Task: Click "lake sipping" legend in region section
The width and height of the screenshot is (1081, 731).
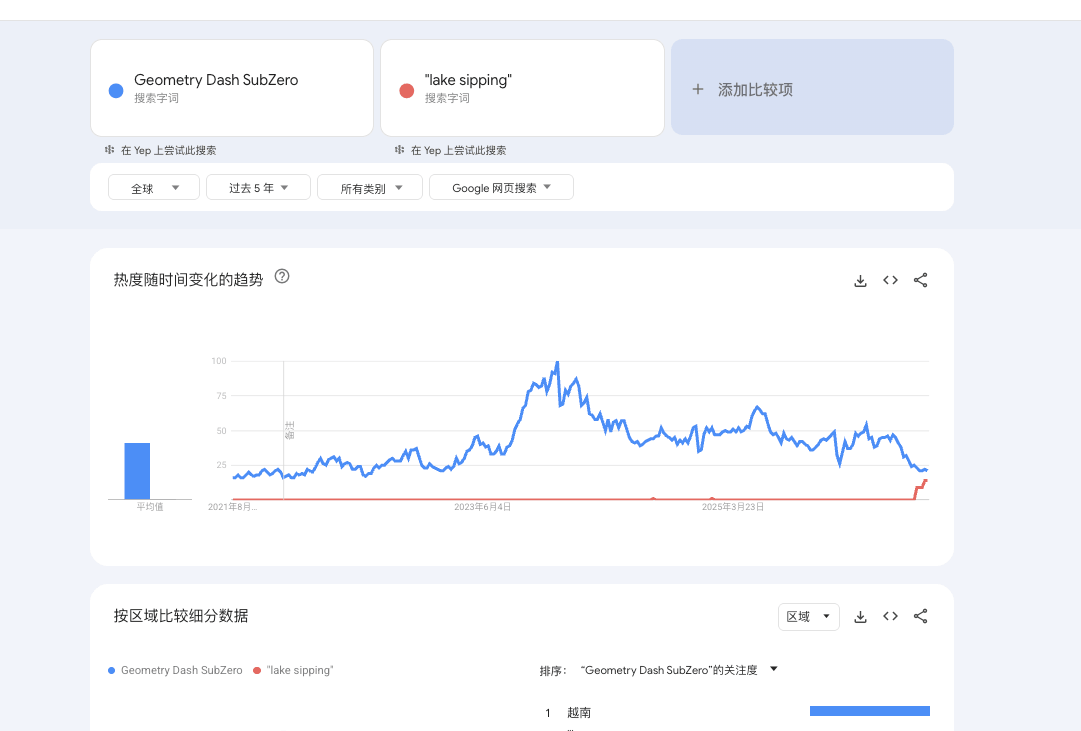Action: coord(293,670)
